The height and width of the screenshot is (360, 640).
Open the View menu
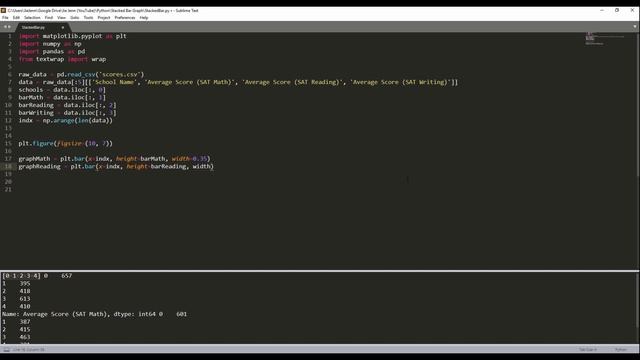tap(61, 18)
